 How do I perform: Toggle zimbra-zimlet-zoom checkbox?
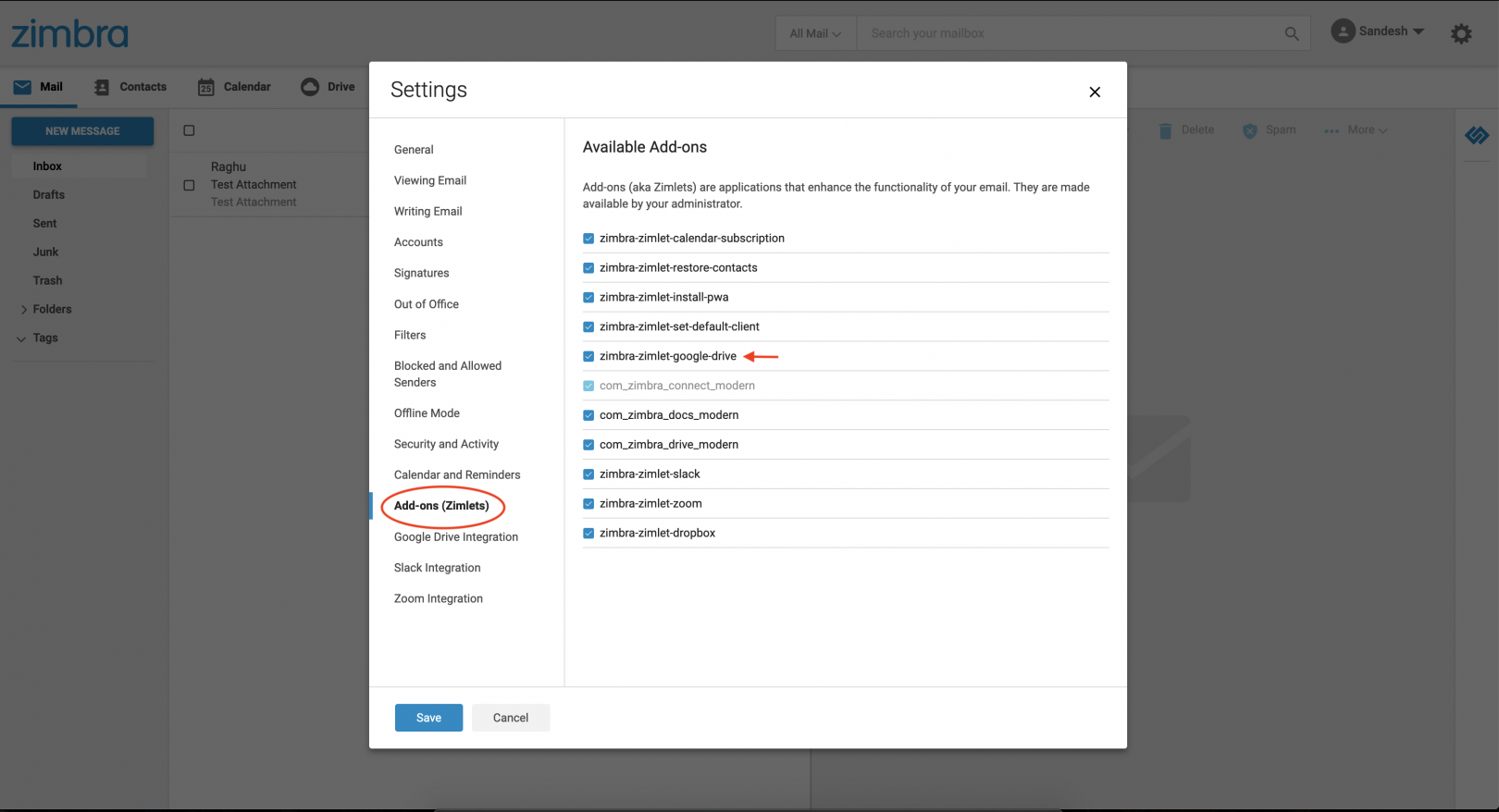coord(588,504)
